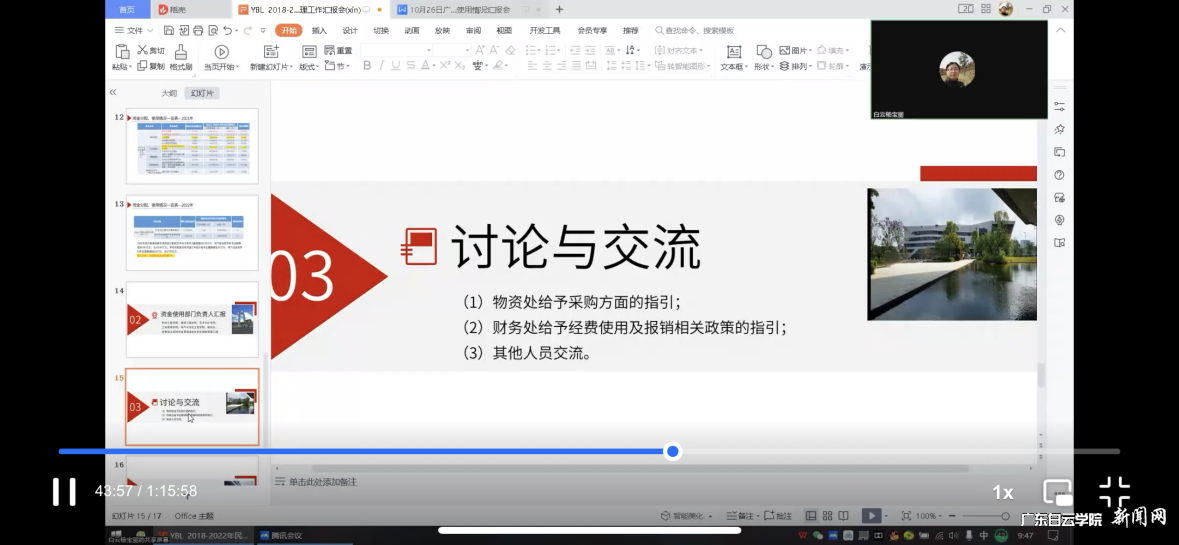Image resolution: width=1179 pixels, height=545 pixels.
Task: Start slideshow with 当页开始 icon
Action: coord(221,52)
